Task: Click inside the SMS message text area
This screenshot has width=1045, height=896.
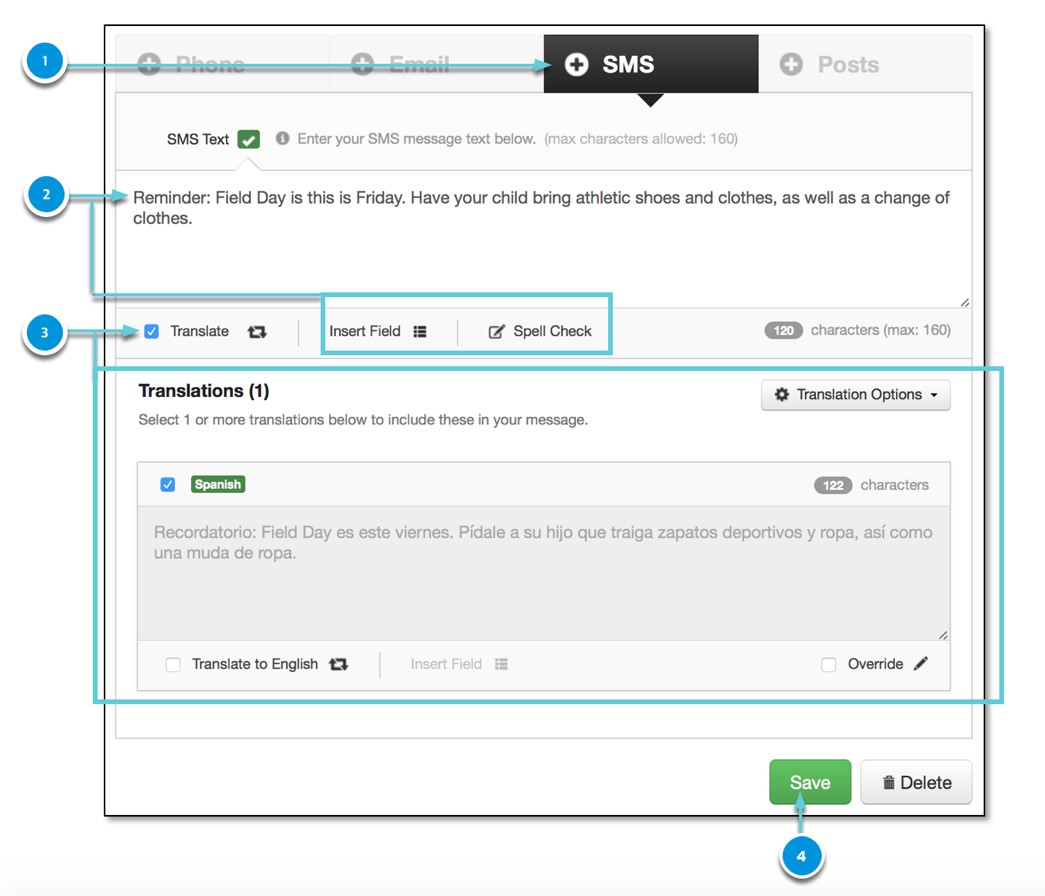Action: pos(540,250)
